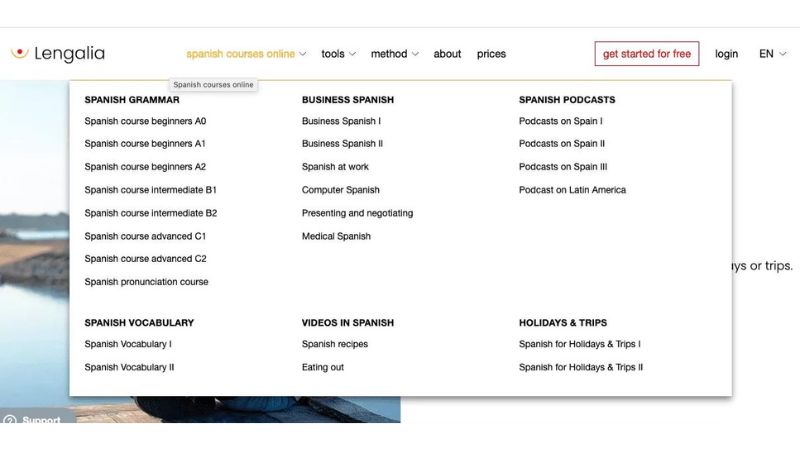Open Spanish pronunciation course
Screen dimensions: 800x450
point(146,282)
